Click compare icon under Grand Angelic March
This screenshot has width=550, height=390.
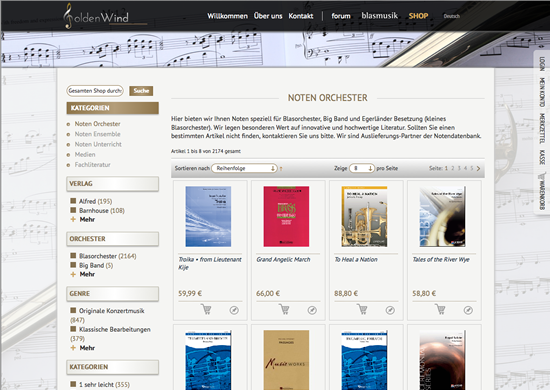point(312,310)
